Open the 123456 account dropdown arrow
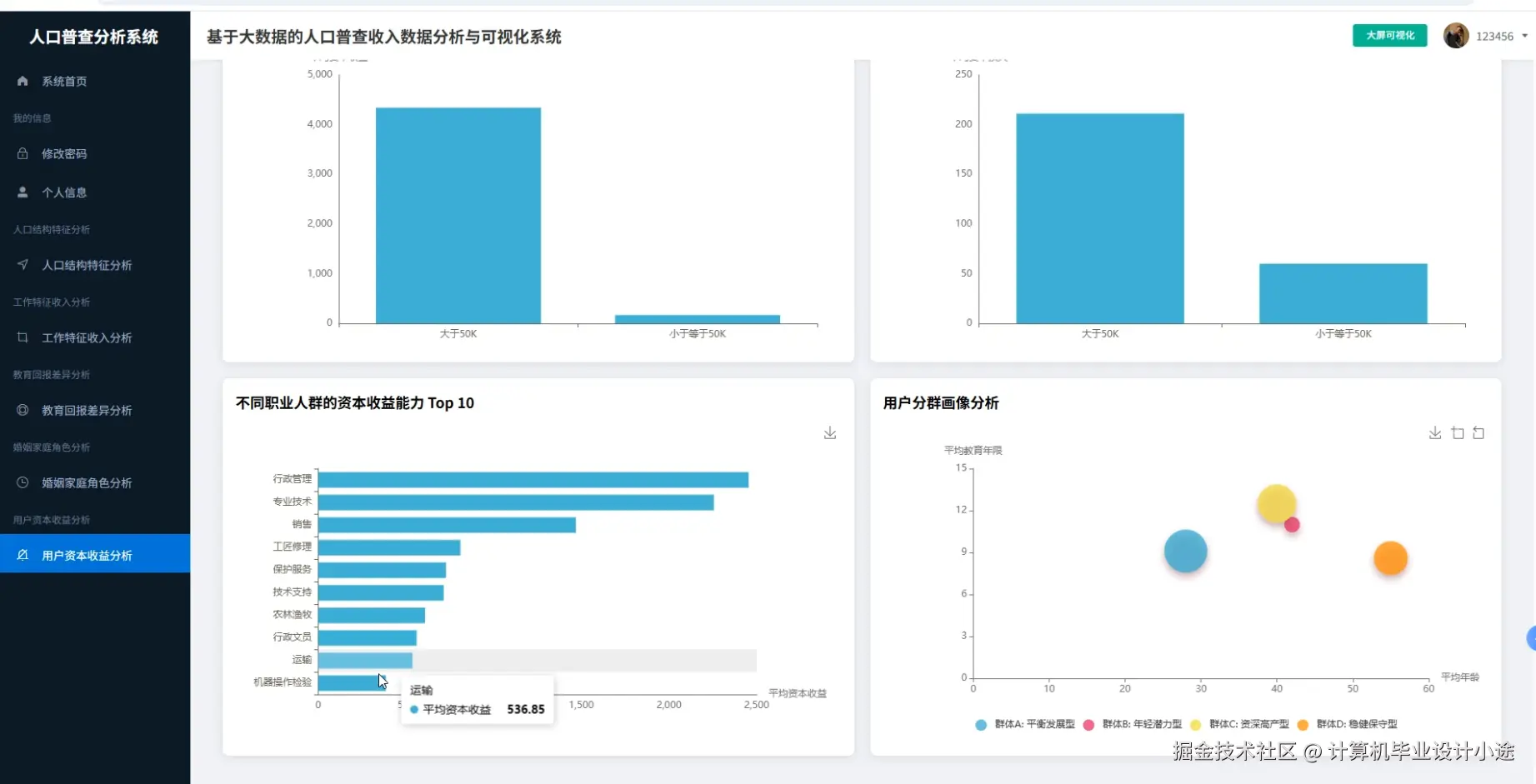Image resolution: width=1536 pixels, height=784 pixels. [x=1524, y=36]
